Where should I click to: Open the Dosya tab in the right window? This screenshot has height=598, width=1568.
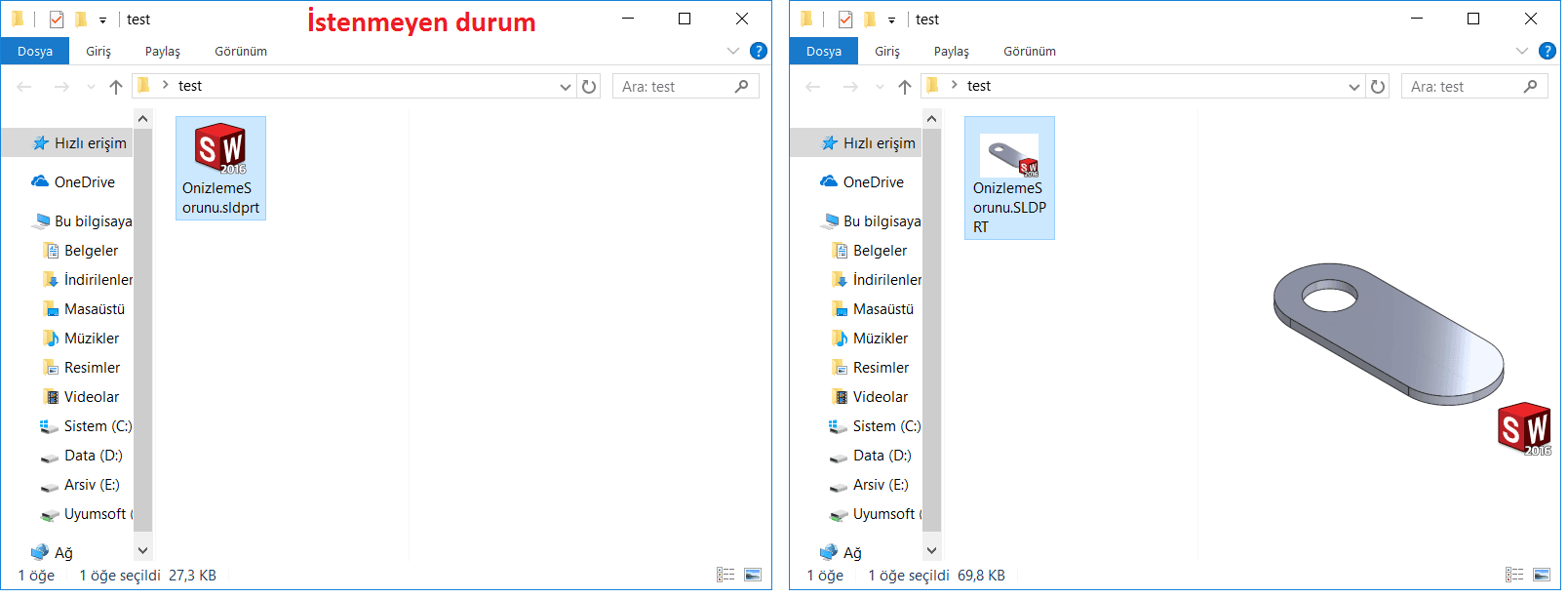[x=824, y=51]
